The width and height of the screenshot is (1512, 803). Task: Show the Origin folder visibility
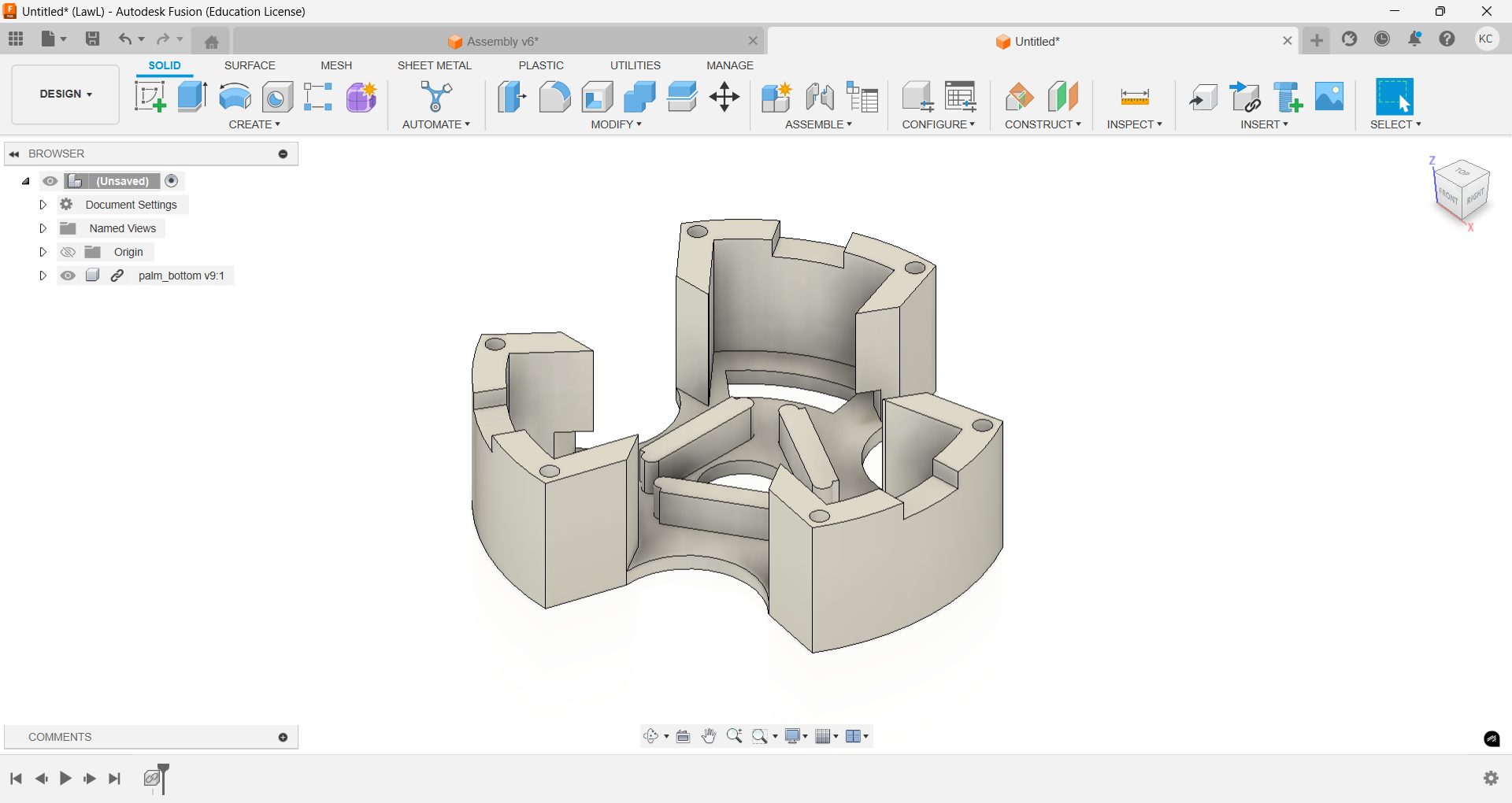coord(69,252)
